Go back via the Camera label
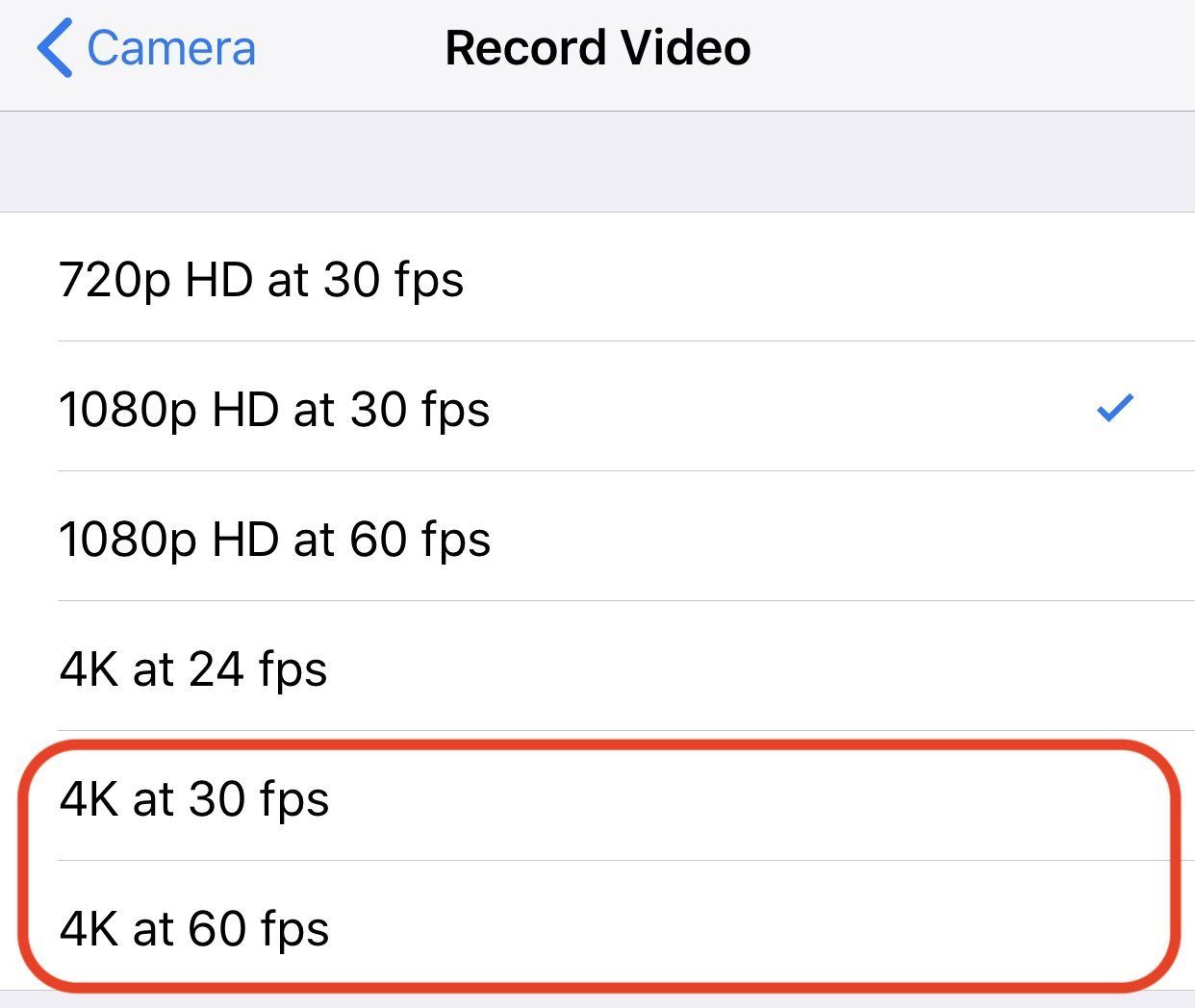This screenshot has height=1008, width=1195. point(171,48)
